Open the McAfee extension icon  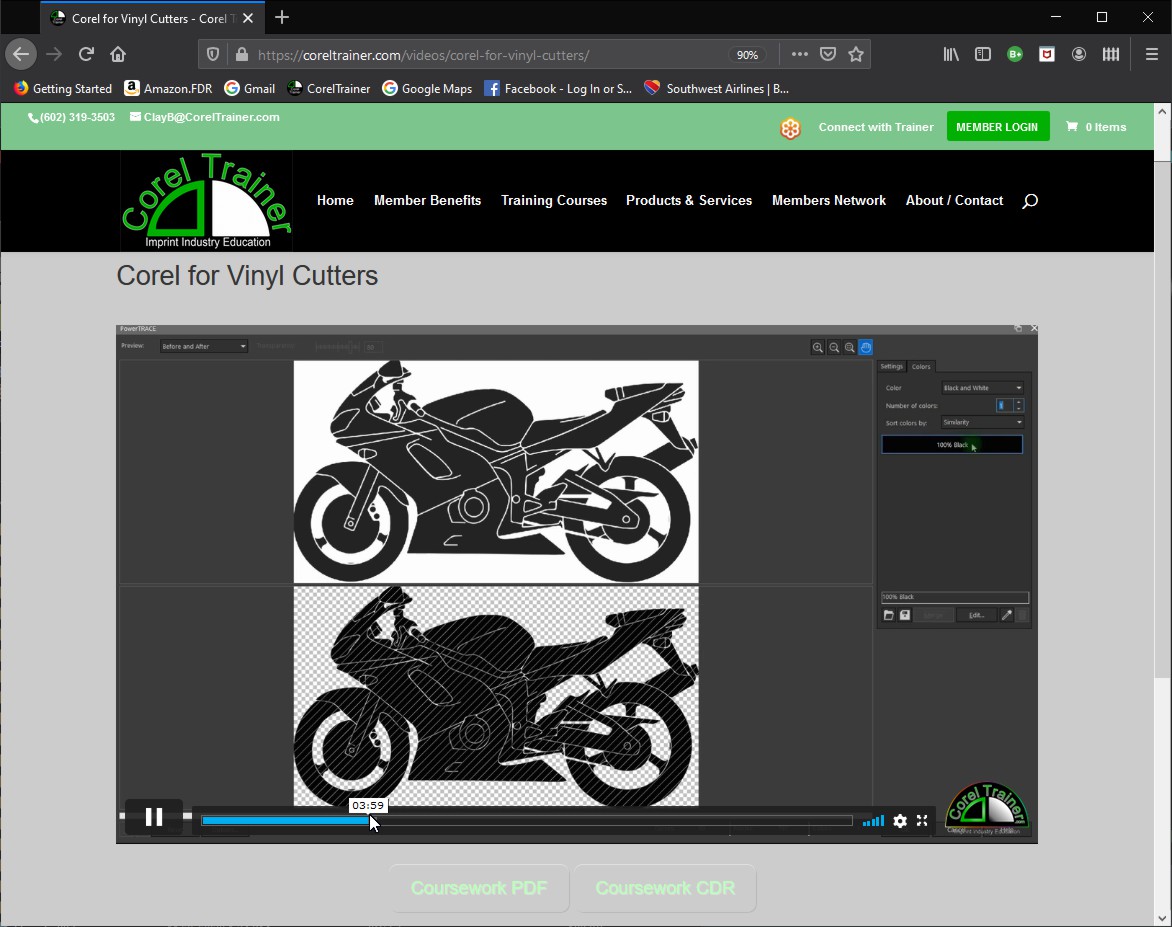point(1046,54)
